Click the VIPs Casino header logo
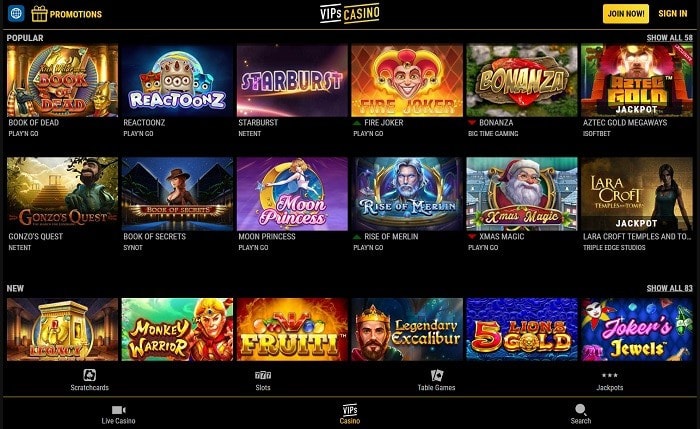This screenshot has width=700, height=429. 350,13
